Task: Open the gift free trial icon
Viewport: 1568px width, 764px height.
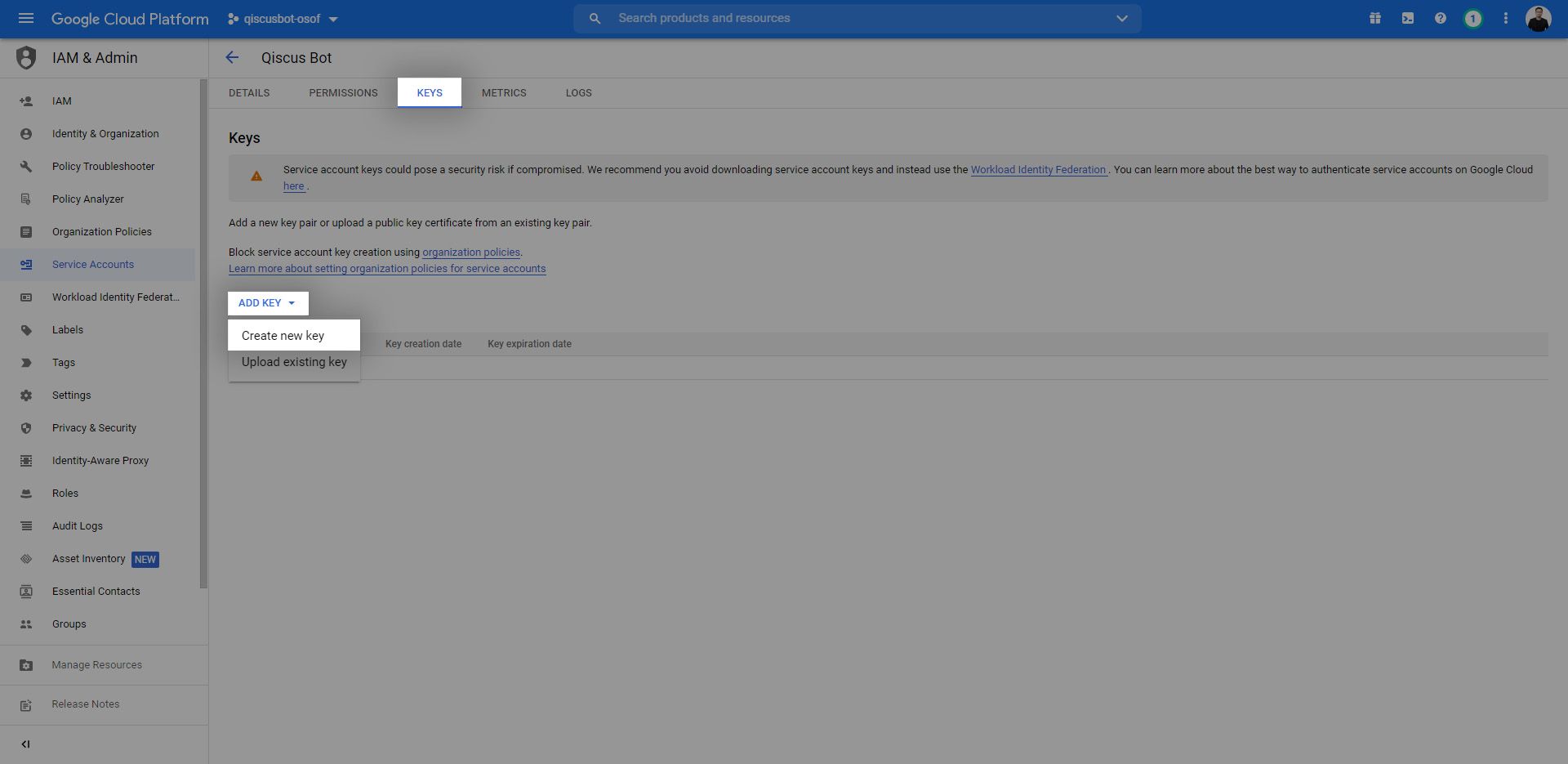Action: coord(1375,18)
